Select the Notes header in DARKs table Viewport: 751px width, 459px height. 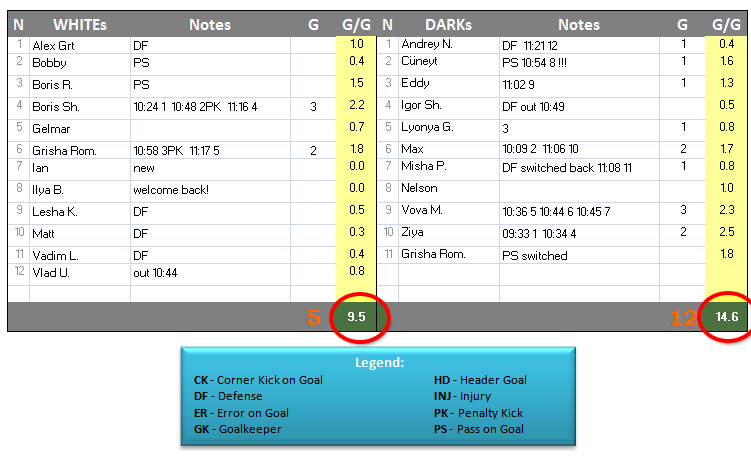coord(579,24)
